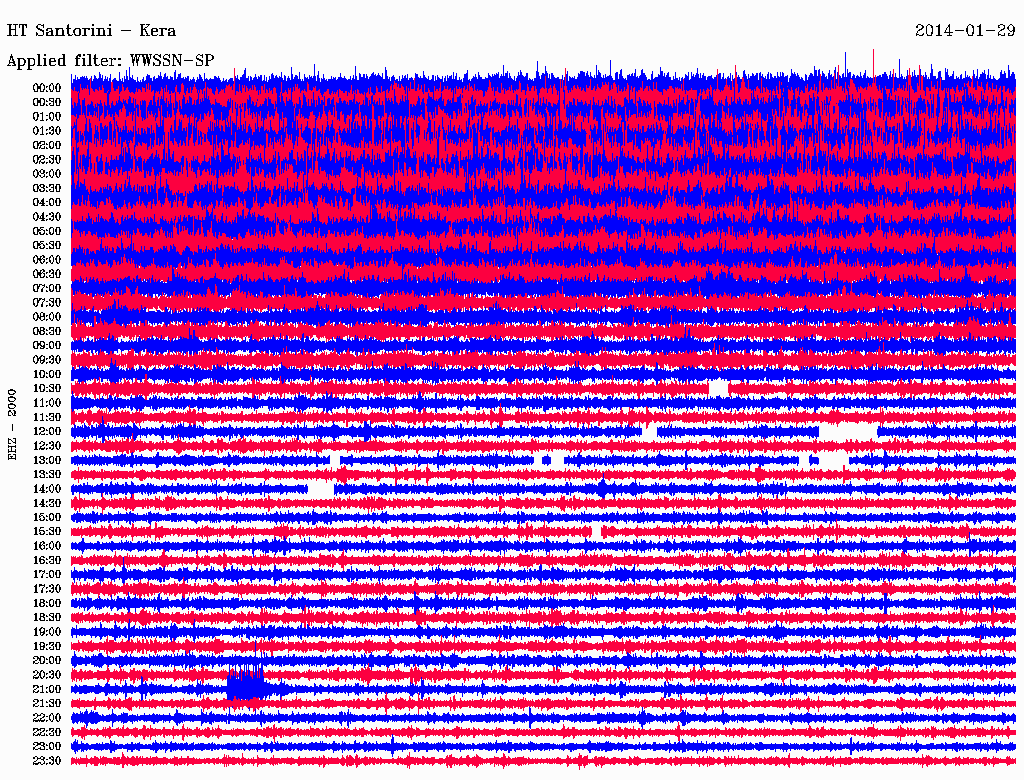This screenshot has height=780, width=1024.
Task: Click the 10:00 time label
Action: click(47, 374)
